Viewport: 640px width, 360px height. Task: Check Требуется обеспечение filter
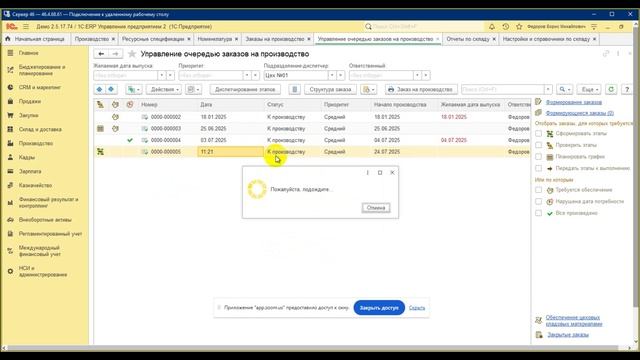coord(538,190)
